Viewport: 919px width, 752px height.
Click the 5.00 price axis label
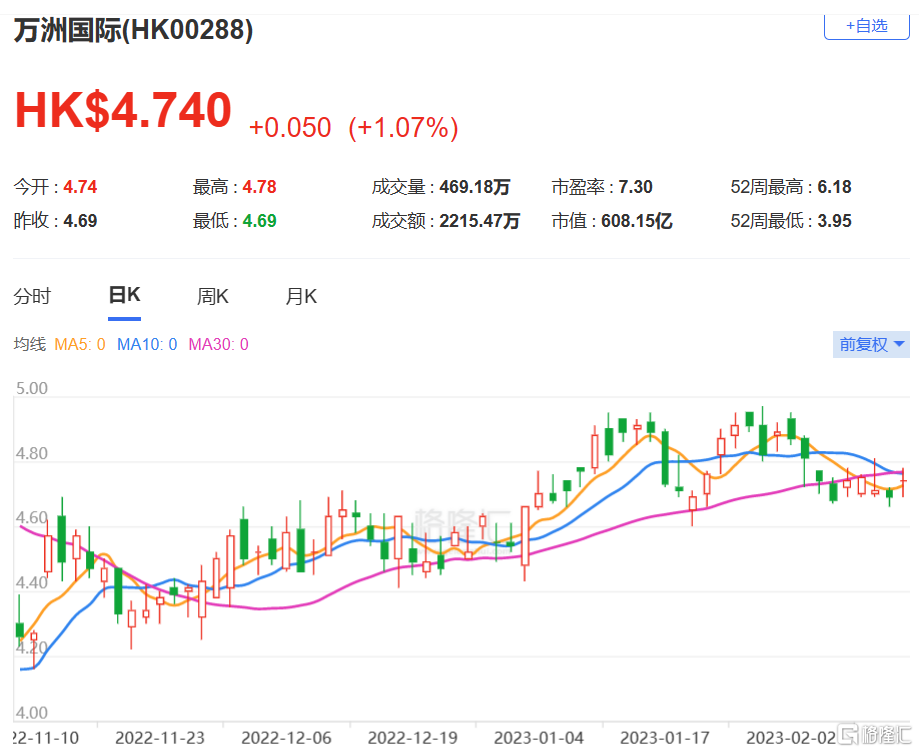(x=32, y=388)
